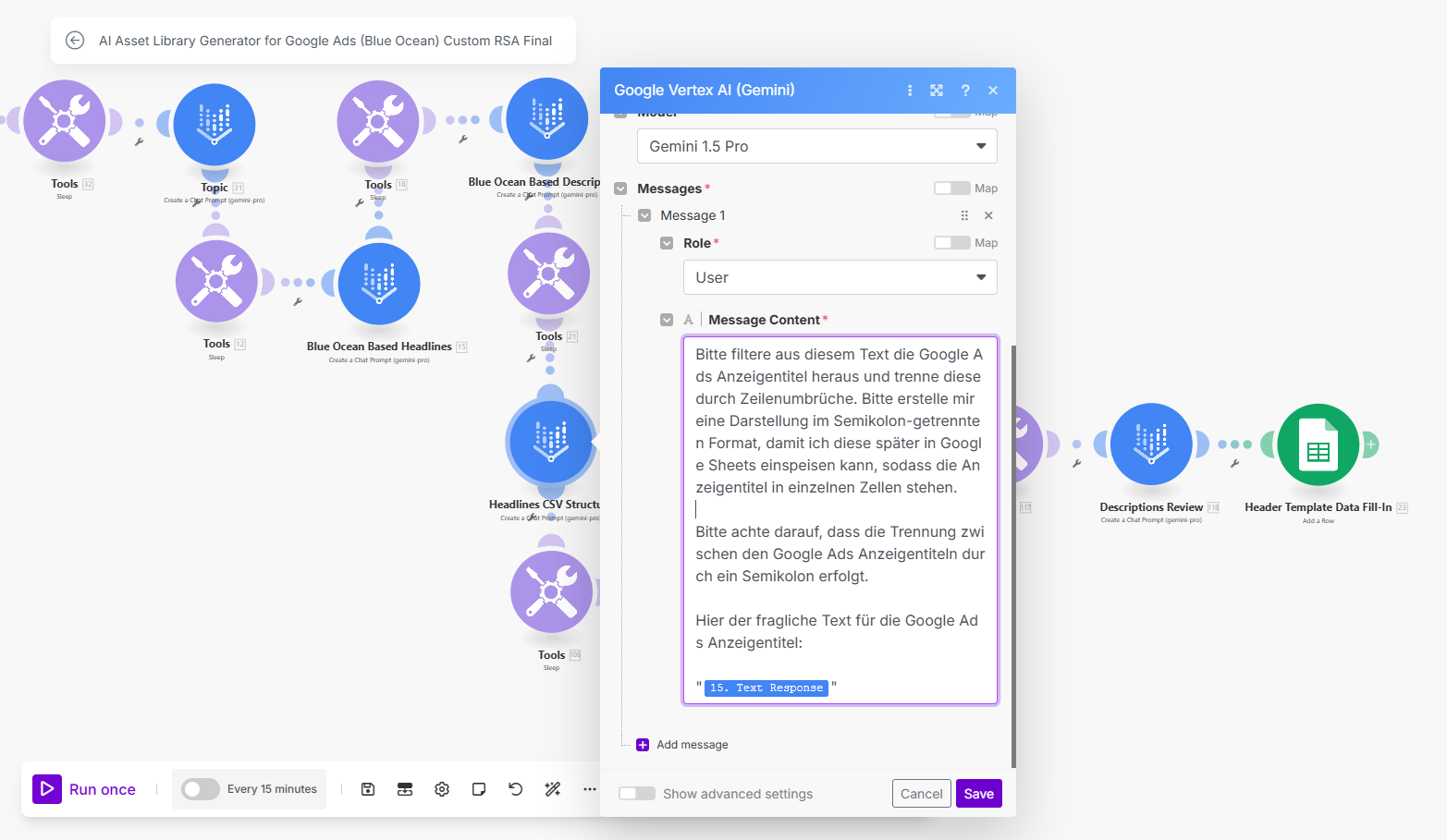Open the Vertex AI panel three-dot menu
The width and height of the screenshot is (1447, 840).
910,91
